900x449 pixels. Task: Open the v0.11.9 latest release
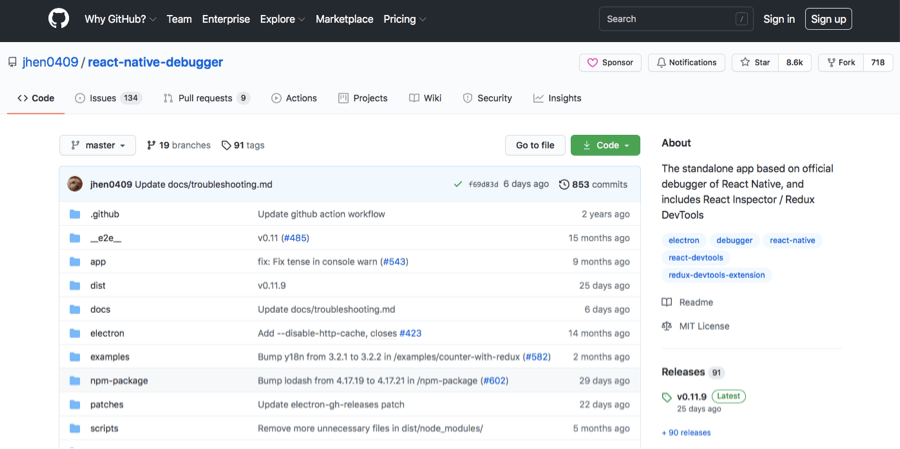click(x=691, y=396)
